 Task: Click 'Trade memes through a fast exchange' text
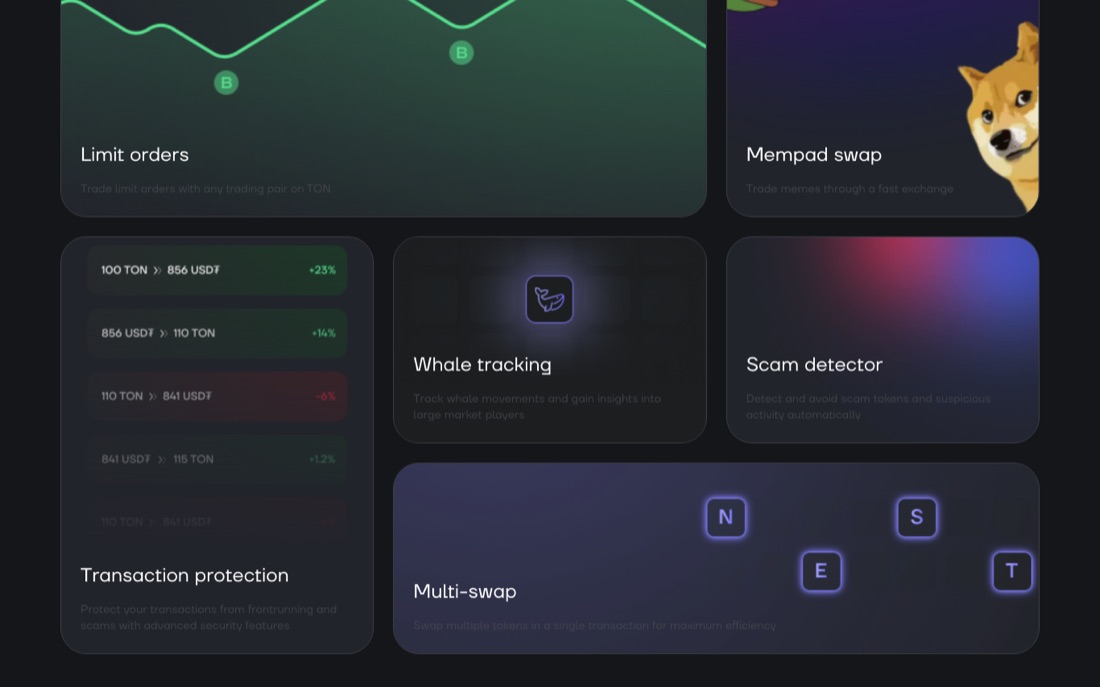point(850,189)
